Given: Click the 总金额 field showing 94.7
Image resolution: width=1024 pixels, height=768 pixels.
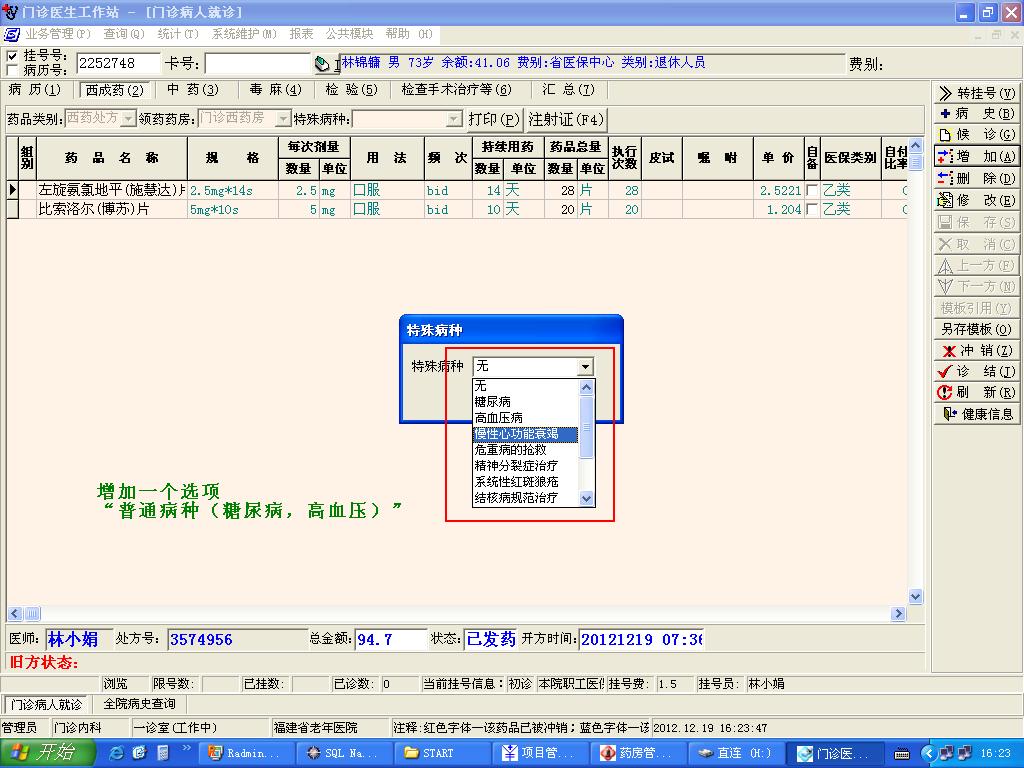Looking at the screenshot, I should tap(391, 639).
